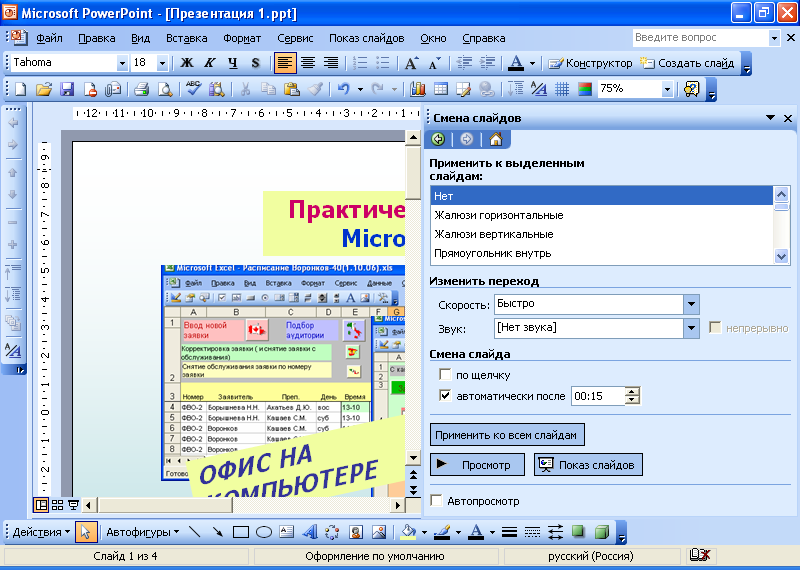Viewport: 800px width, 570px height.
Task: Switch to slide sorter view
Action: (58, 505)
